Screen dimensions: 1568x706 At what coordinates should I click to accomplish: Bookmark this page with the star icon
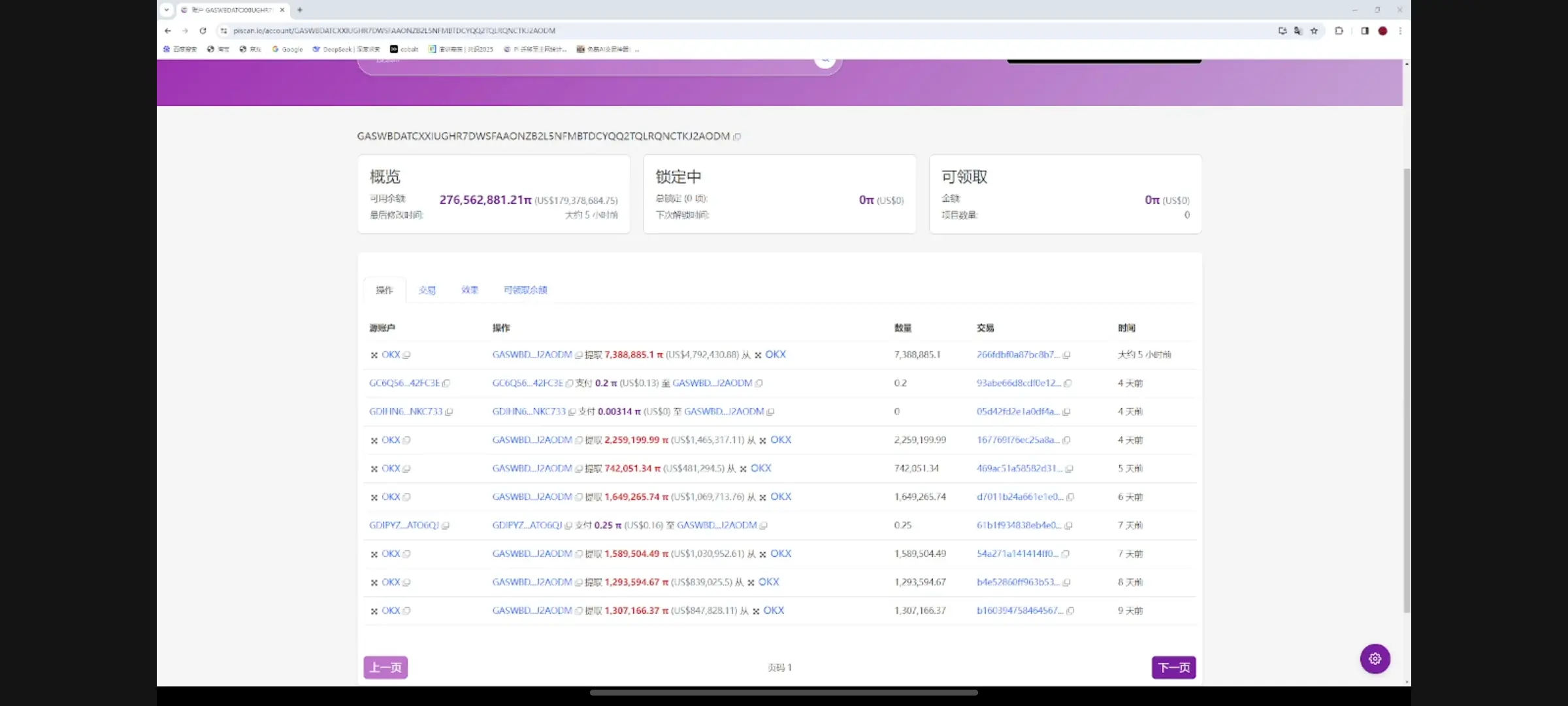click(1314, 31)
